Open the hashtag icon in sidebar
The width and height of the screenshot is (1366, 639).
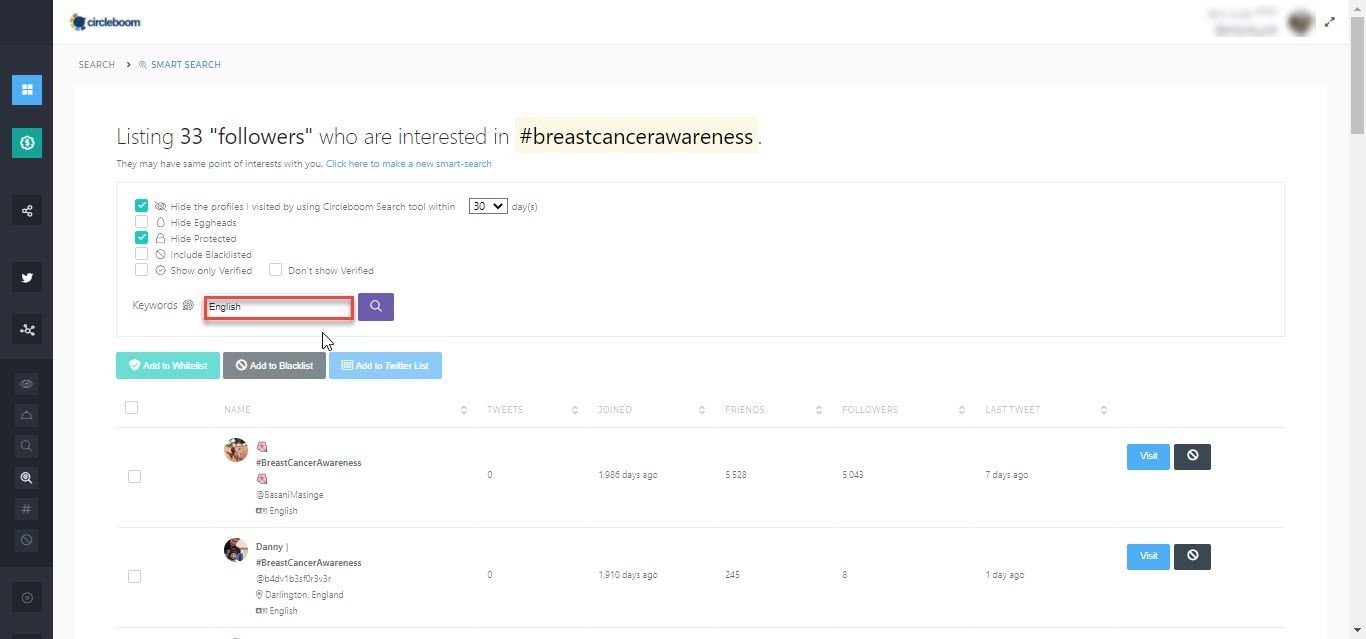[27, 509]
